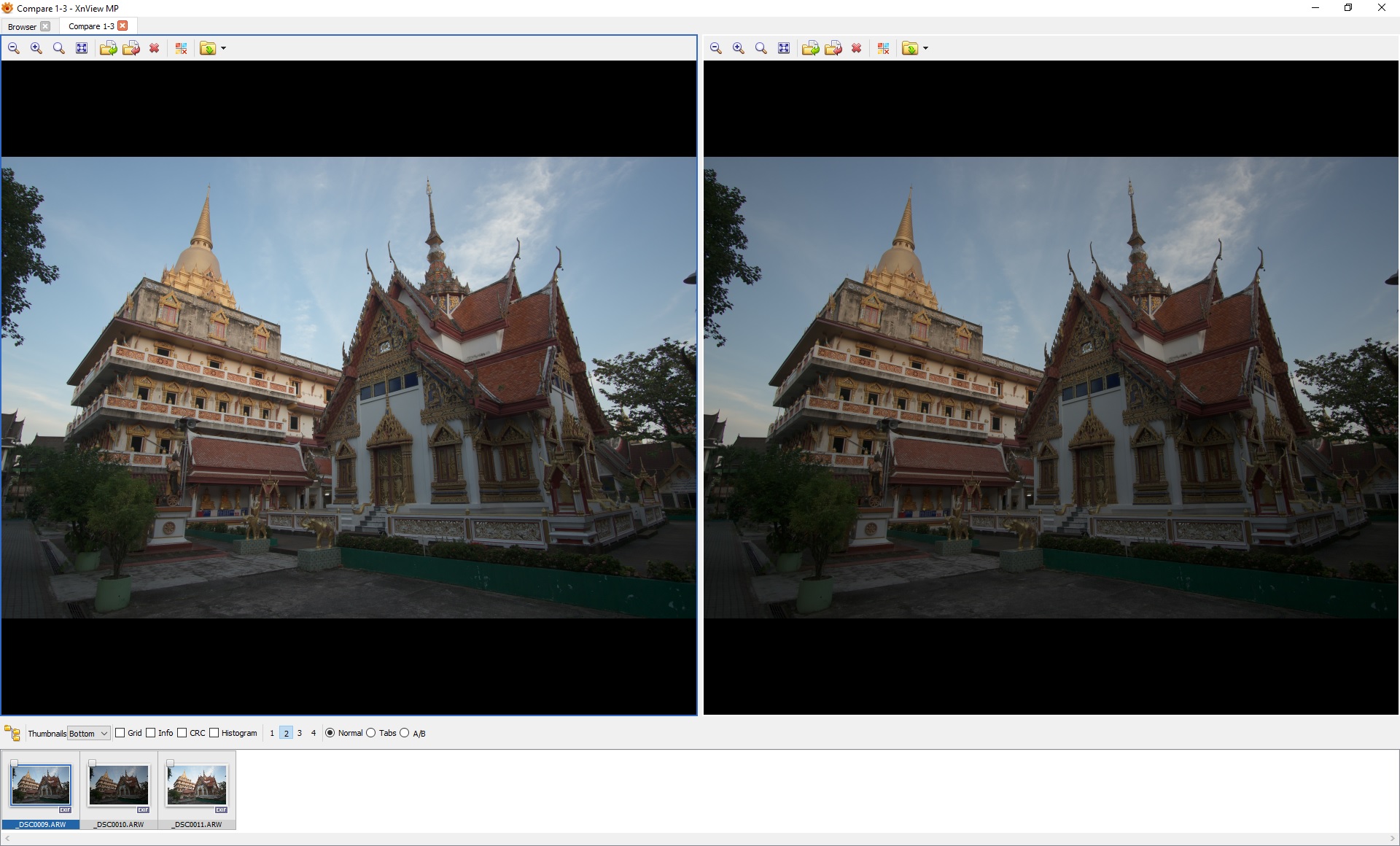
Task: Set compare view count to 3
Action: pyautogui.click(x=300, y=733)
